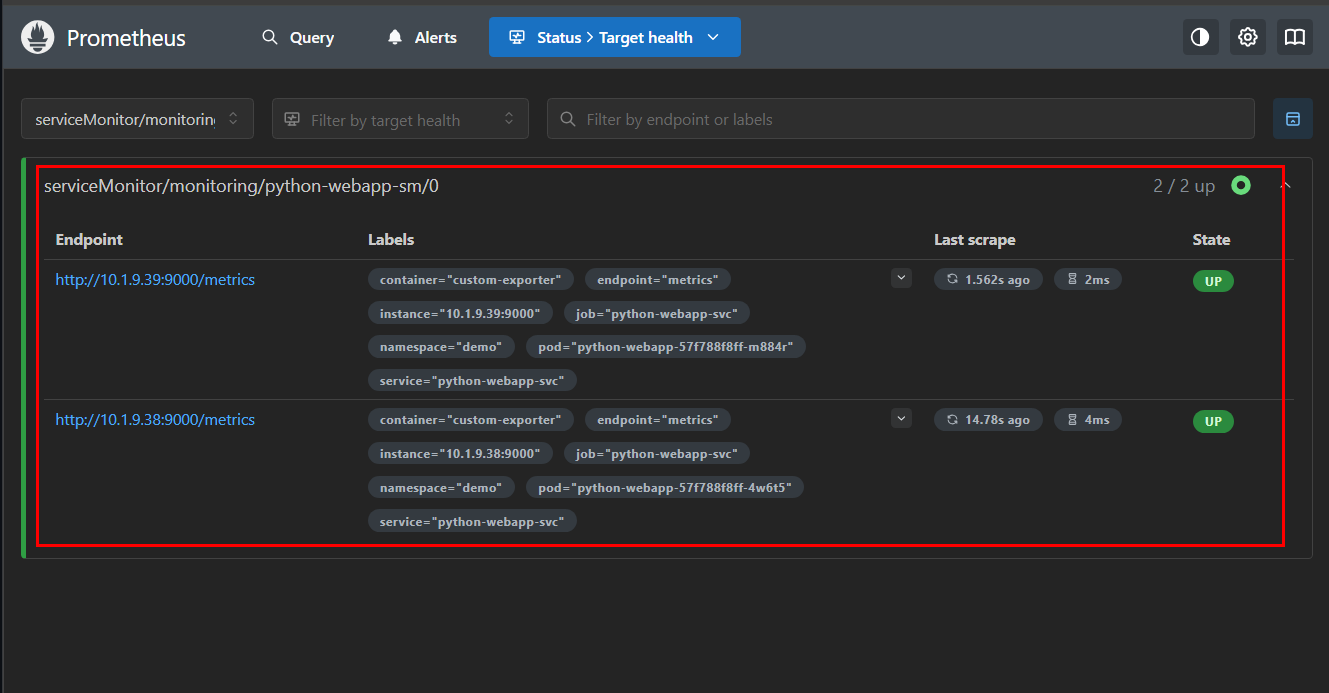Open endpoint http://10.1.9.39:9000/metrics link
The height and width of the screenshot is (693, 1329).
(x=155, y=280)
